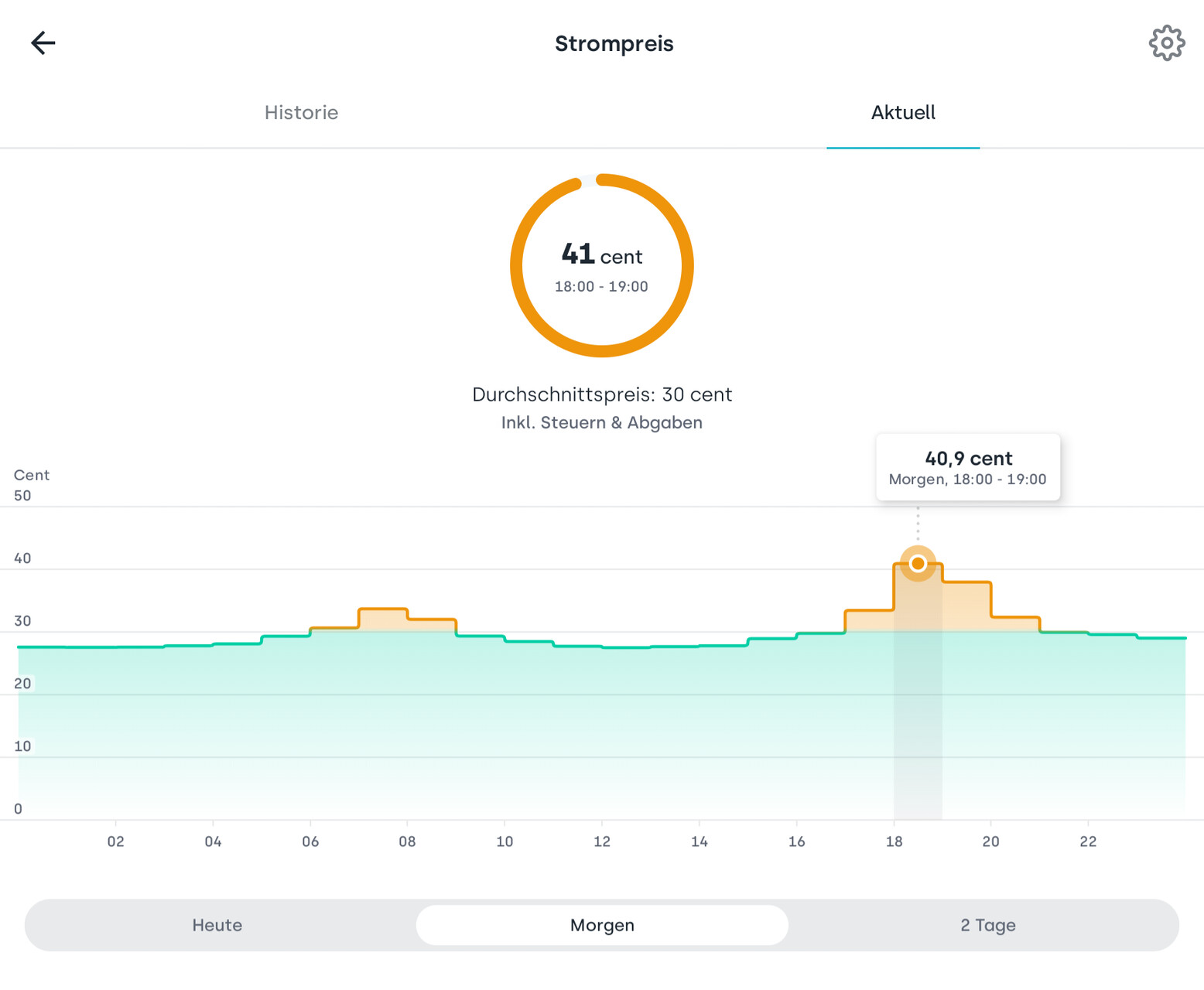
Task: Click the Strompreis page title
Action: (x=614, y=44)
